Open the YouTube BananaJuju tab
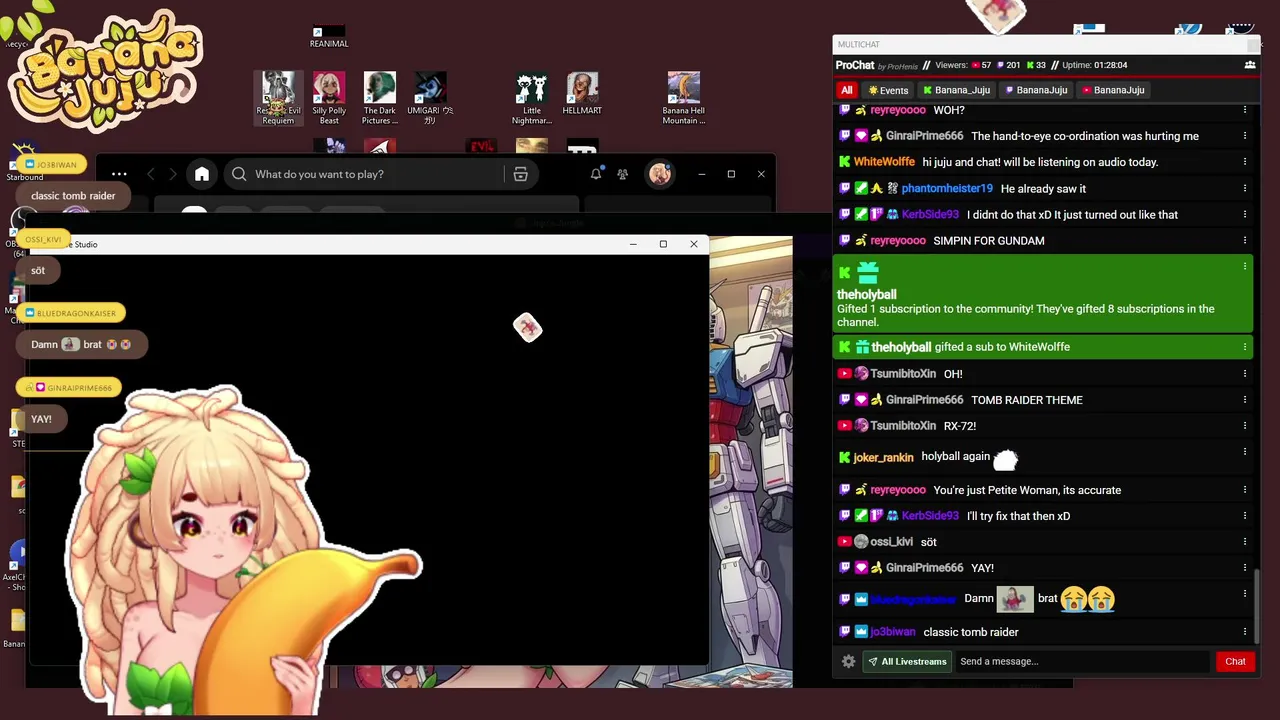Screen dimensions: 1280x720 1112,90
